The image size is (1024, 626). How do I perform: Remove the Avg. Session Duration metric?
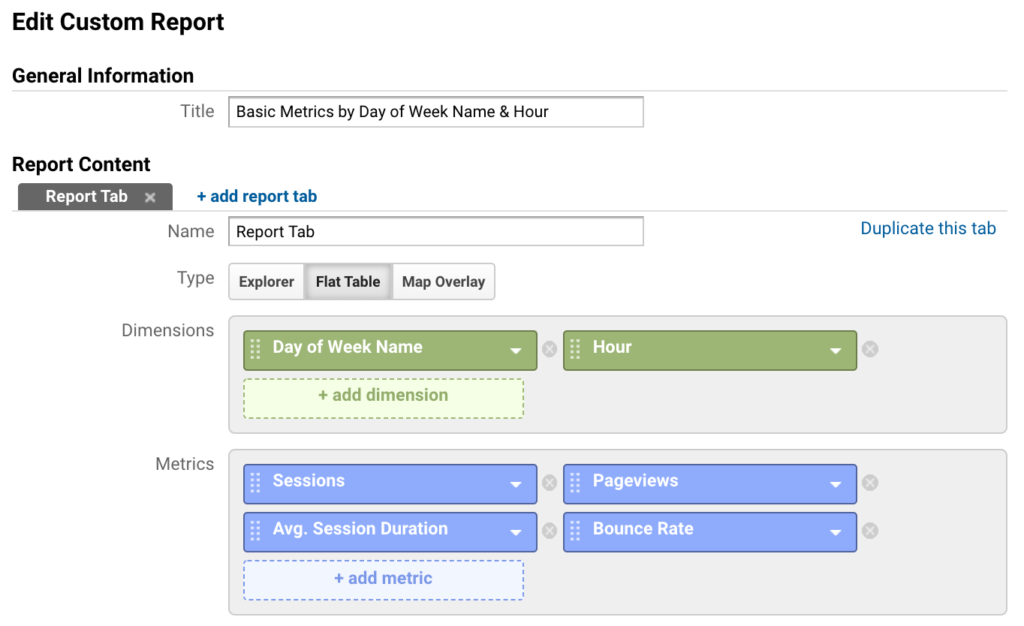[x=549, y=531]
